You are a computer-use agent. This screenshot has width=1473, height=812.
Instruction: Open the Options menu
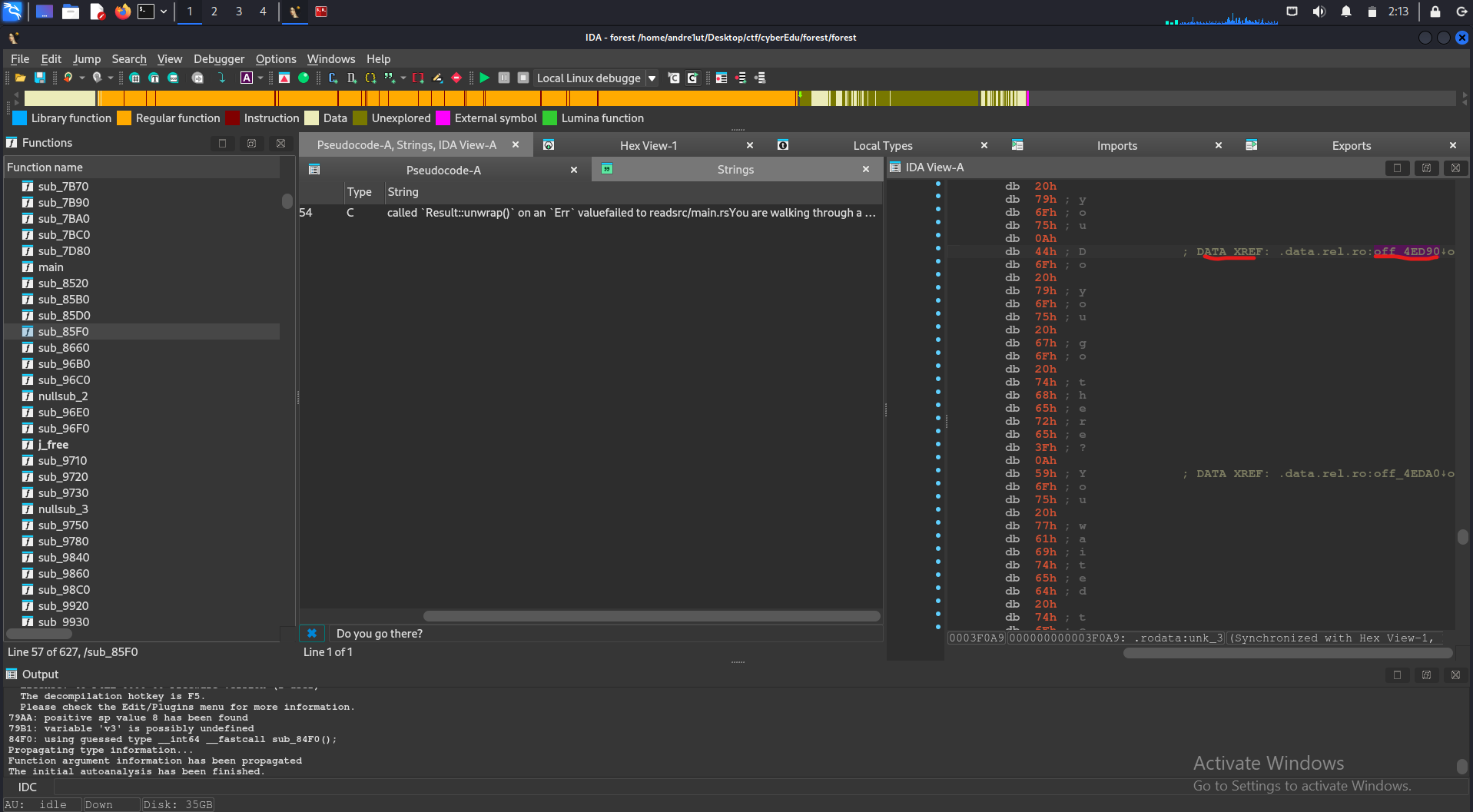coord(276,58)
